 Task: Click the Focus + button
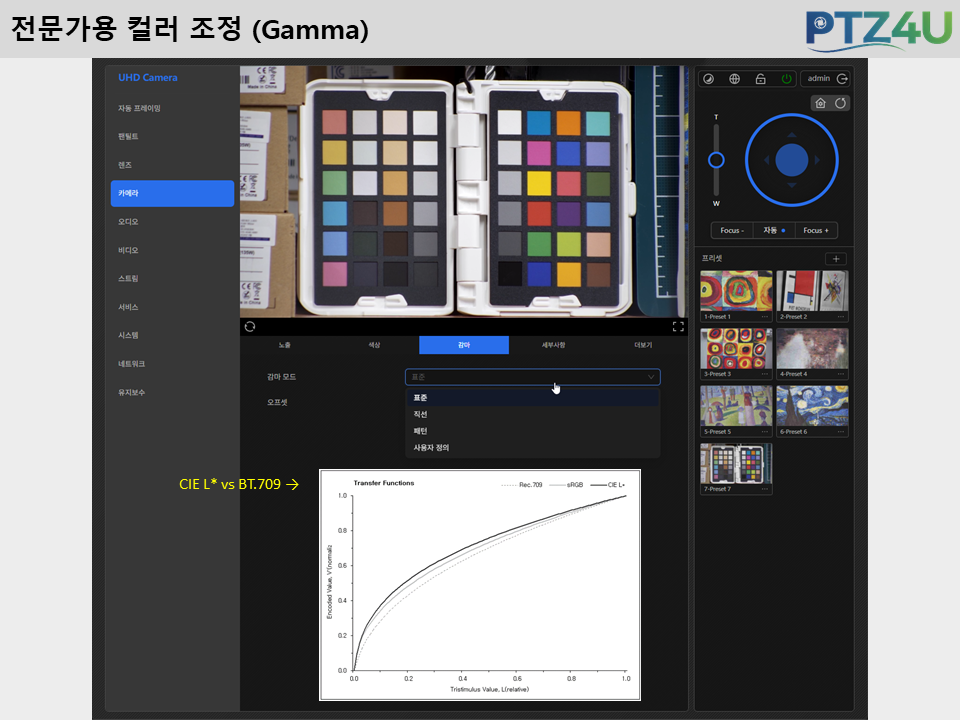tap(816, 230)
